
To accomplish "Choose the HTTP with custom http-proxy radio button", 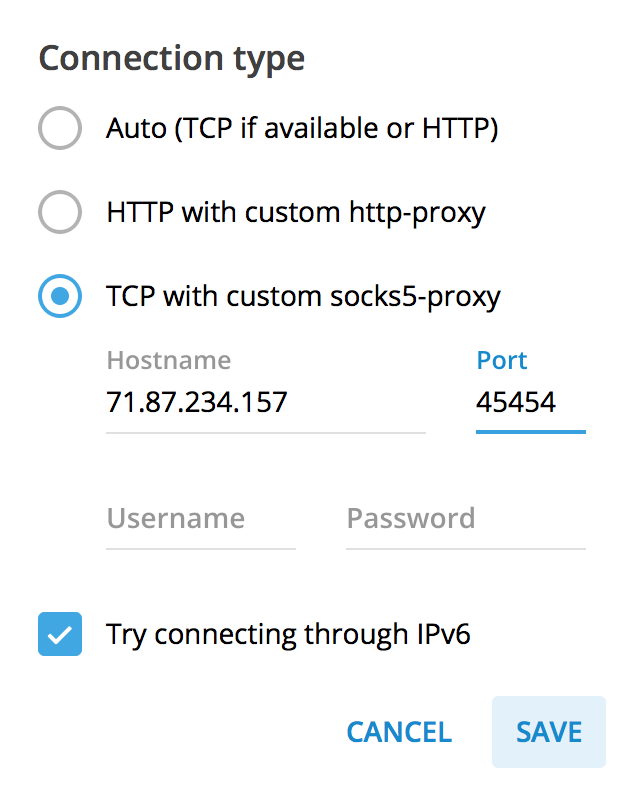I will coord(59,213).
